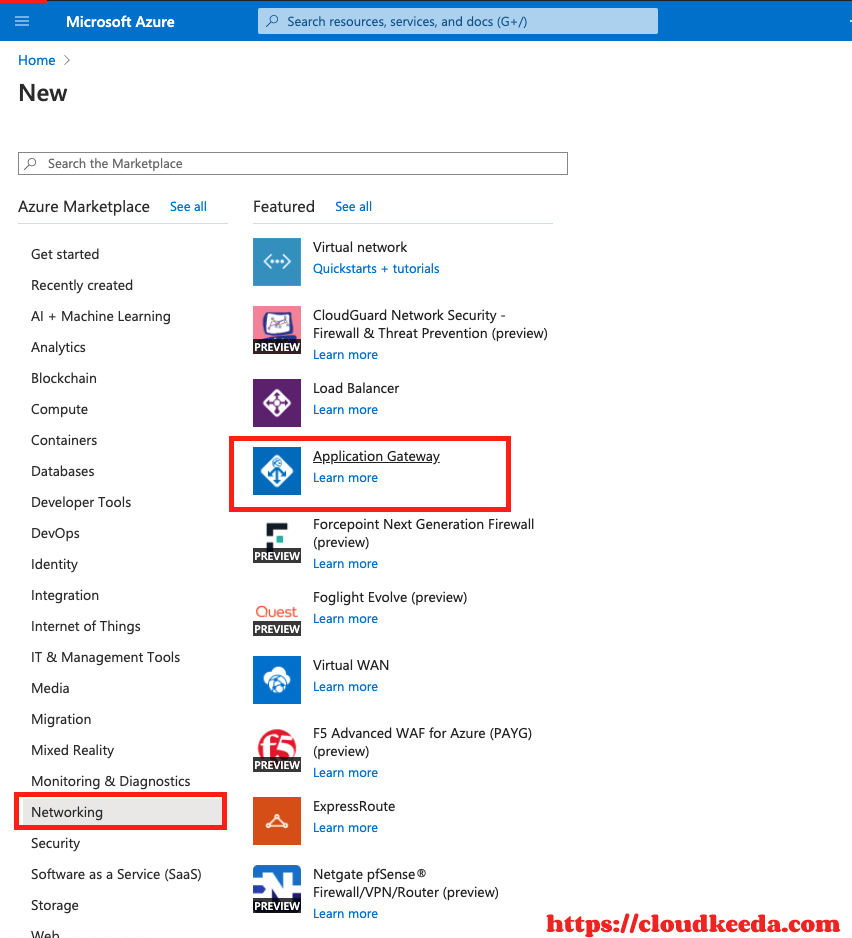Focus the Search the Marketplace field
The height and width of the screenshot is (938, 852).
pyautogui.click(x=293, y=163)
